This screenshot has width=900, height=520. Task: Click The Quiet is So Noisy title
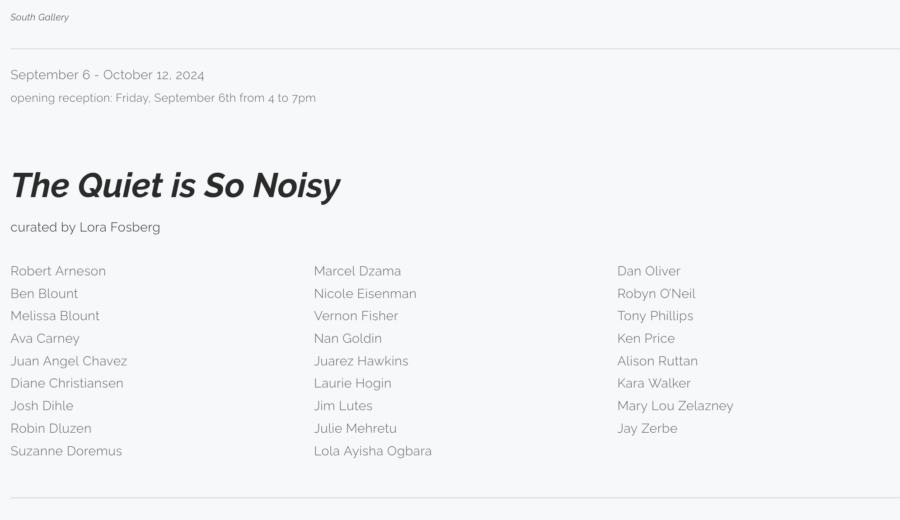click(176, 185)
